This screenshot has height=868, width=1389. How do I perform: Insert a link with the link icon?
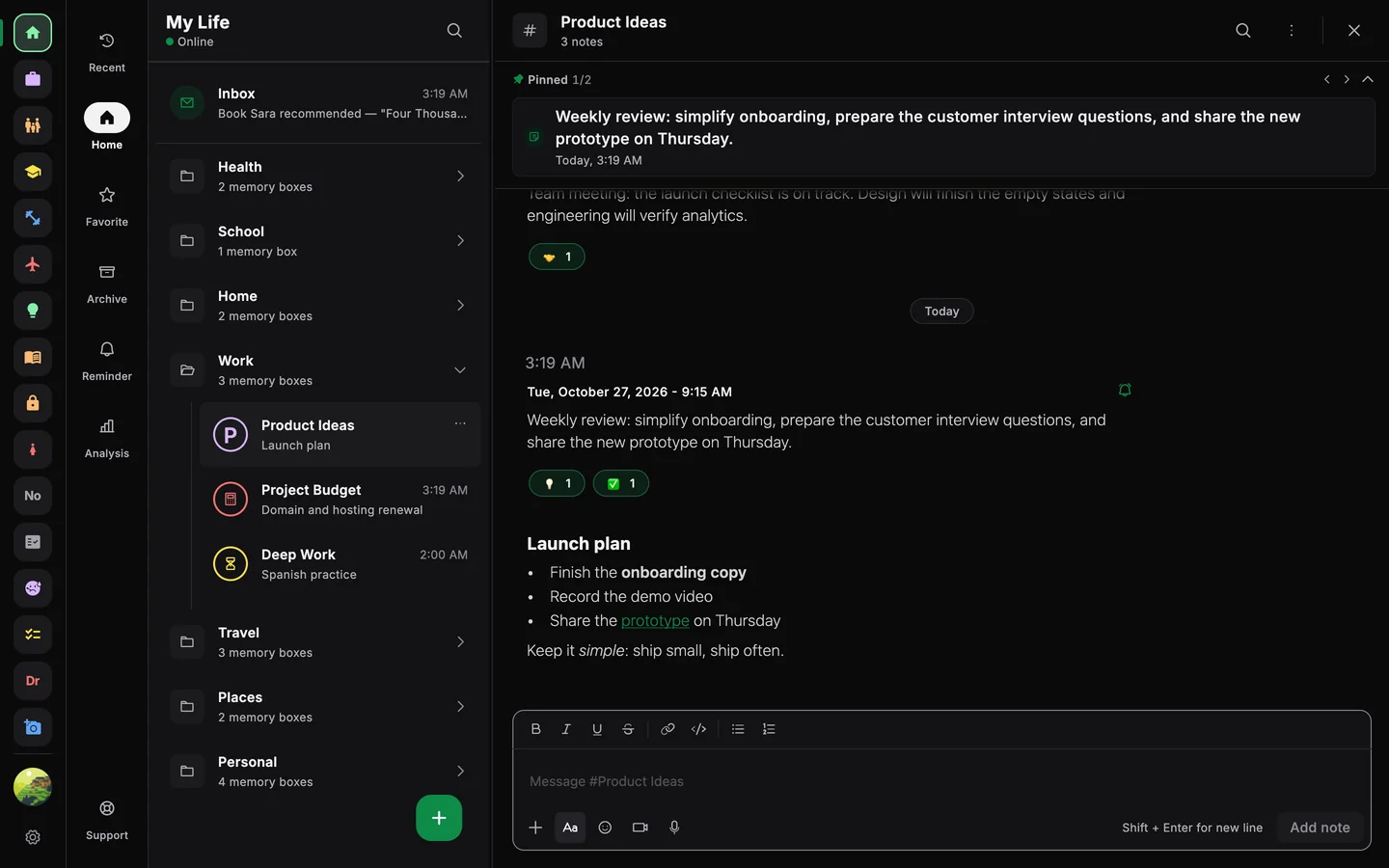pos(667,729)
